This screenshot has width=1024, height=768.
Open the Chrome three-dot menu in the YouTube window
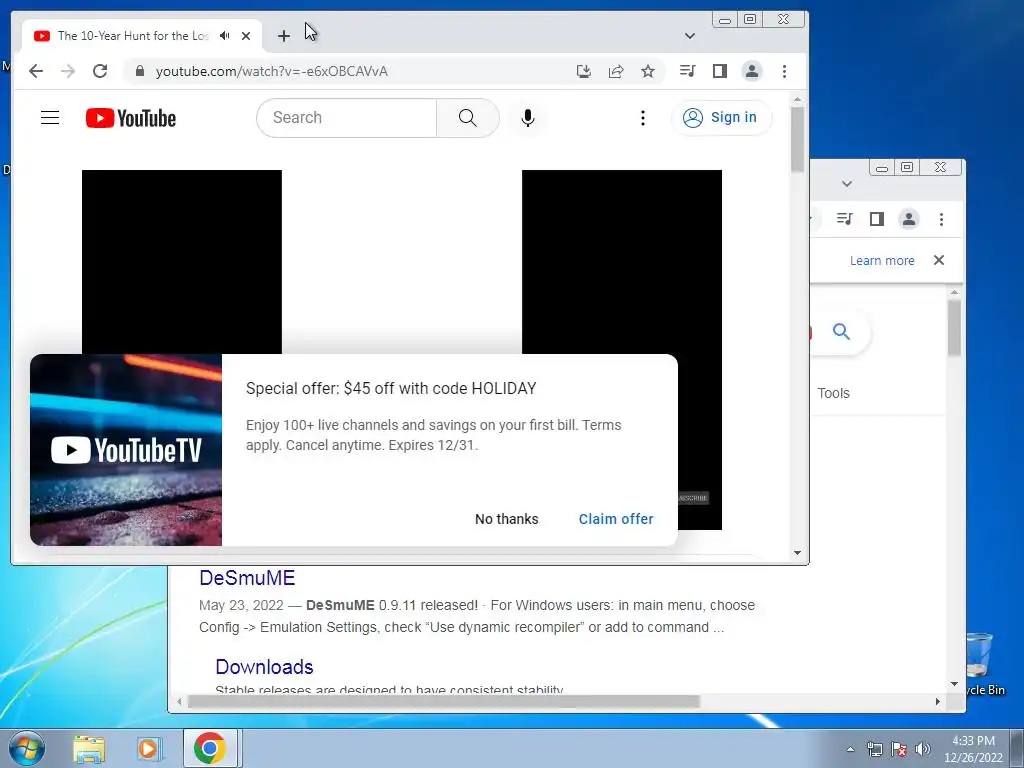click(x=784, y=71)
